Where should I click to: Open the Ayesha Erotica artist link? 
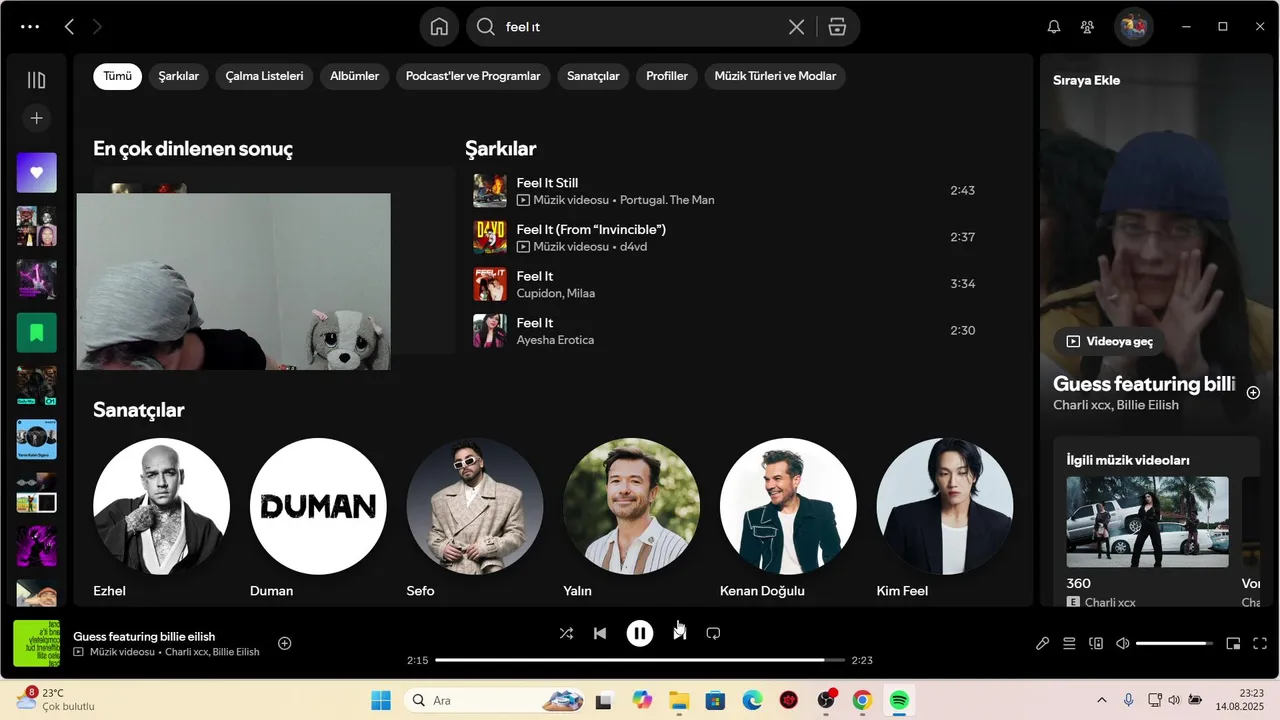point(555,340)
